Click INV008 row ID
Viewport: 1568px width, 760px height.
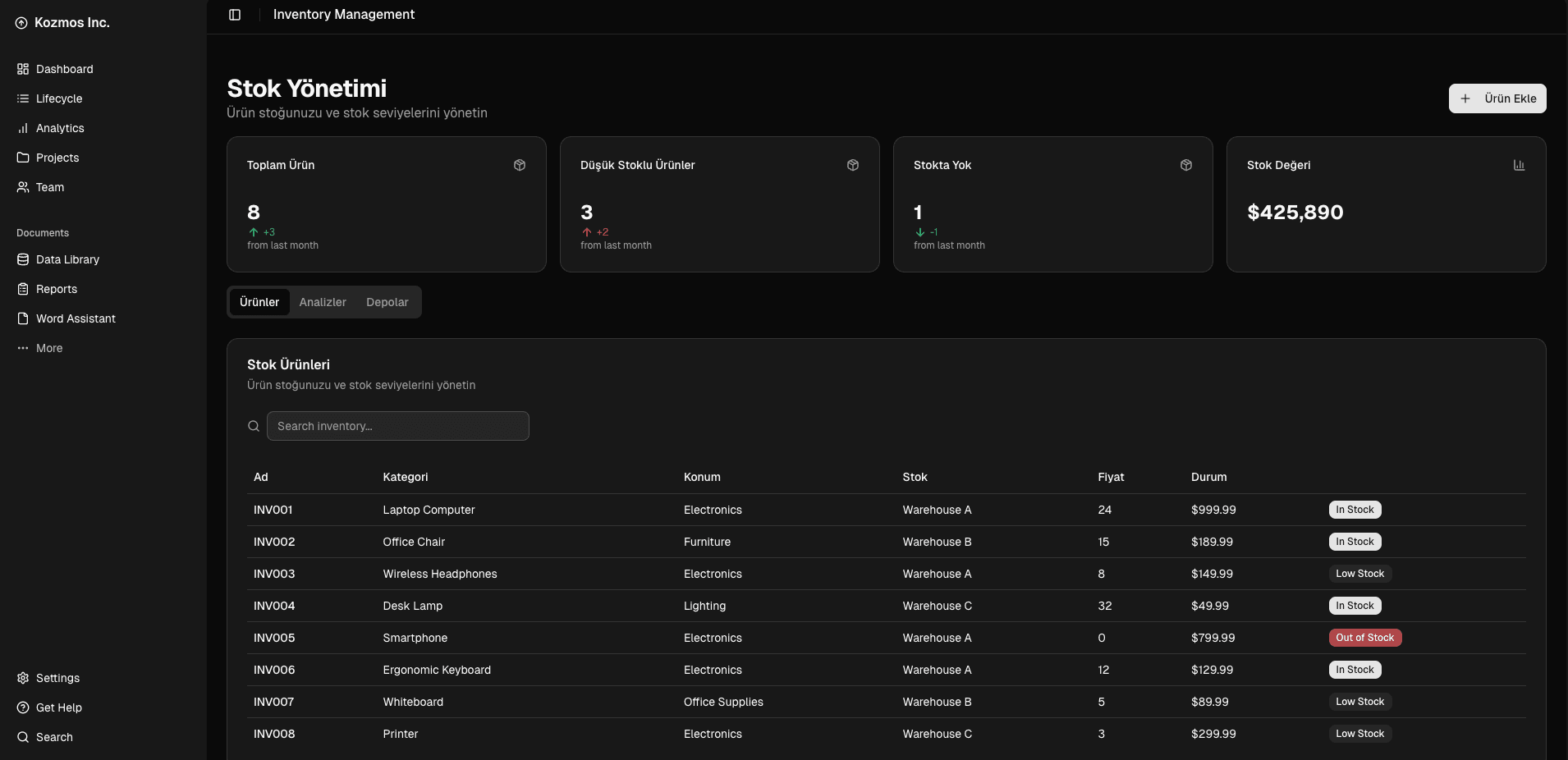coord(274,734)
